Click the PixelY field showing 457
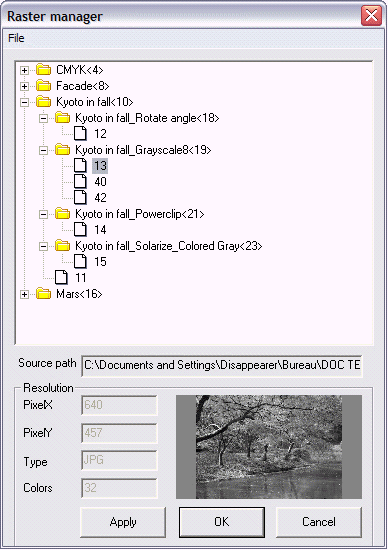 point(119,433)
